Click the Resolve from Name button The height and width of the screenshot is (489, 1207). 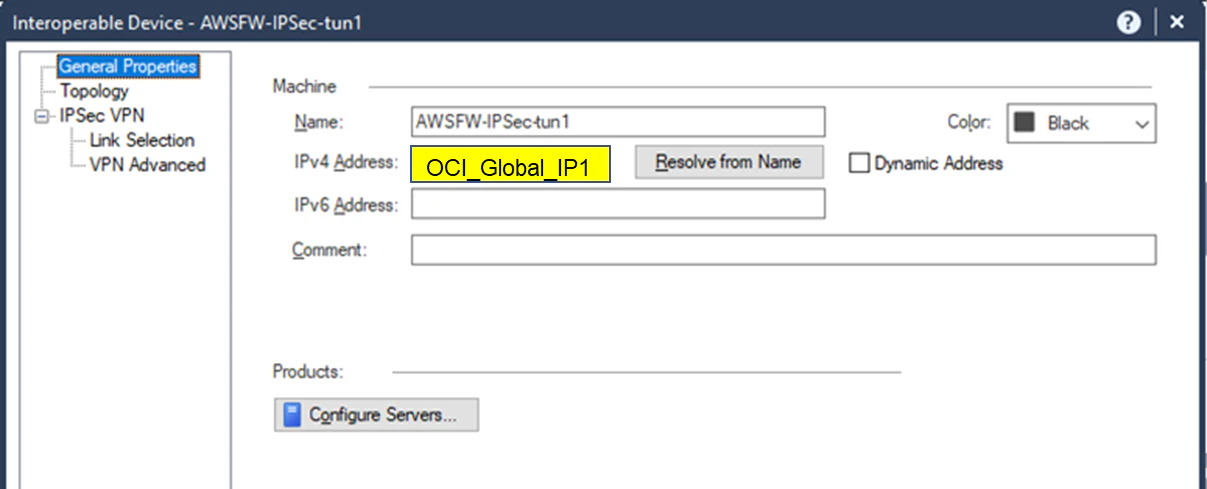729,162
